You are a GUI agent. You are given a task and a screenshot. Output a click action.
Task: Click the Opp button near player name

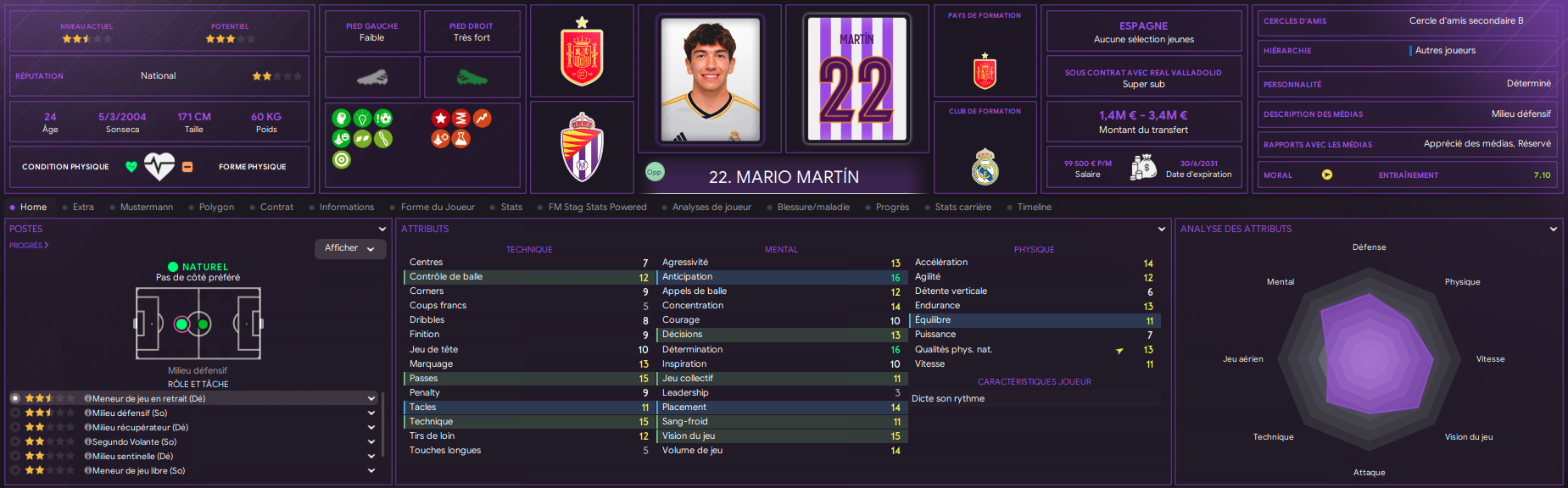coord(655,172)
